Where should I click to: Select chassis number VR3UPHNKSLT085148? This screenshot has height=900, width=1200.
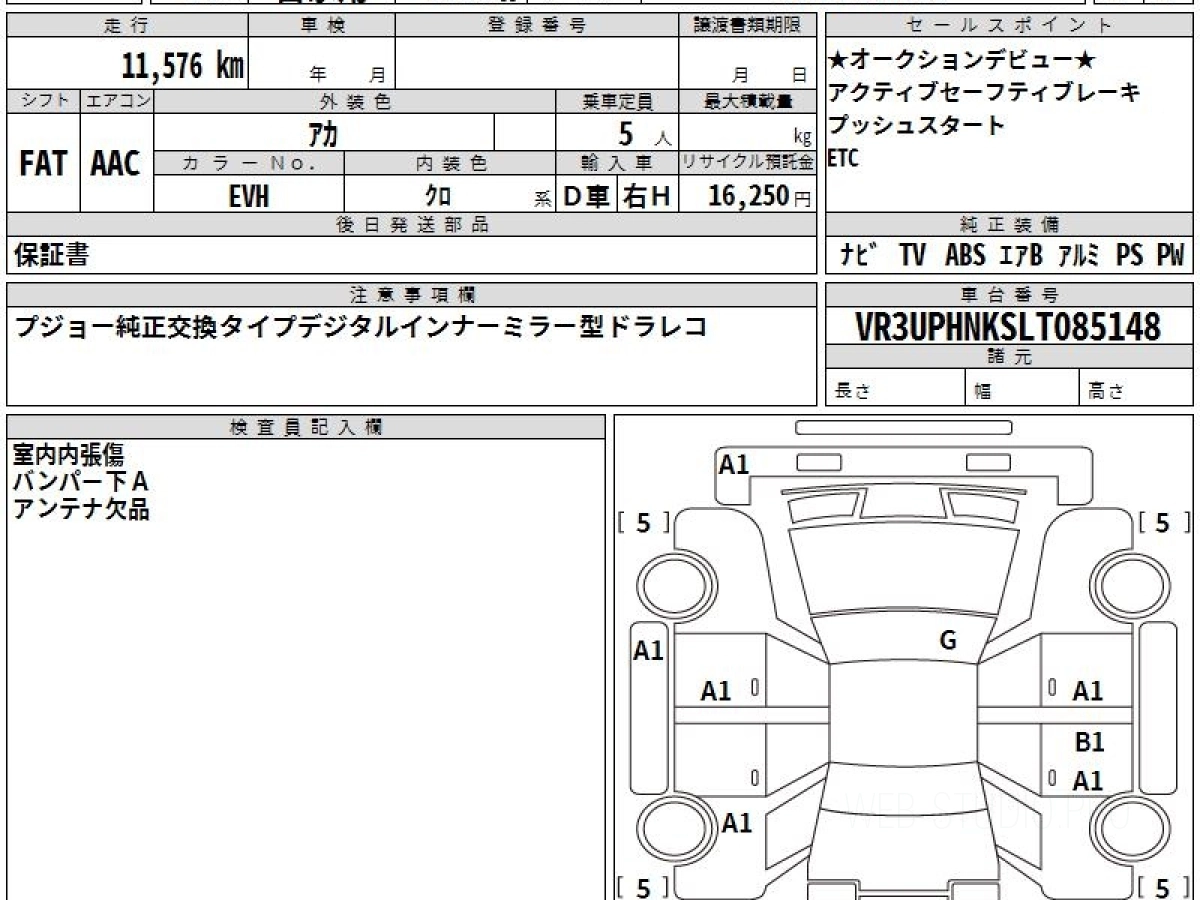point(1009,327)
